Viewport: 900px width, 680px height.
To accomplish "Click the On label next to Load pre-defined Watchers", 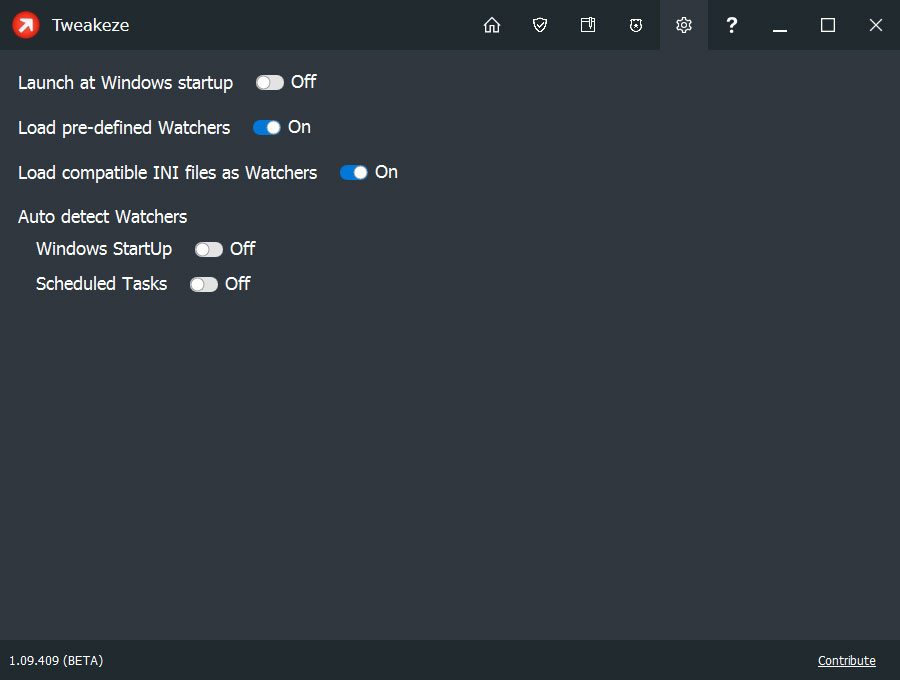I will point(300,127).
